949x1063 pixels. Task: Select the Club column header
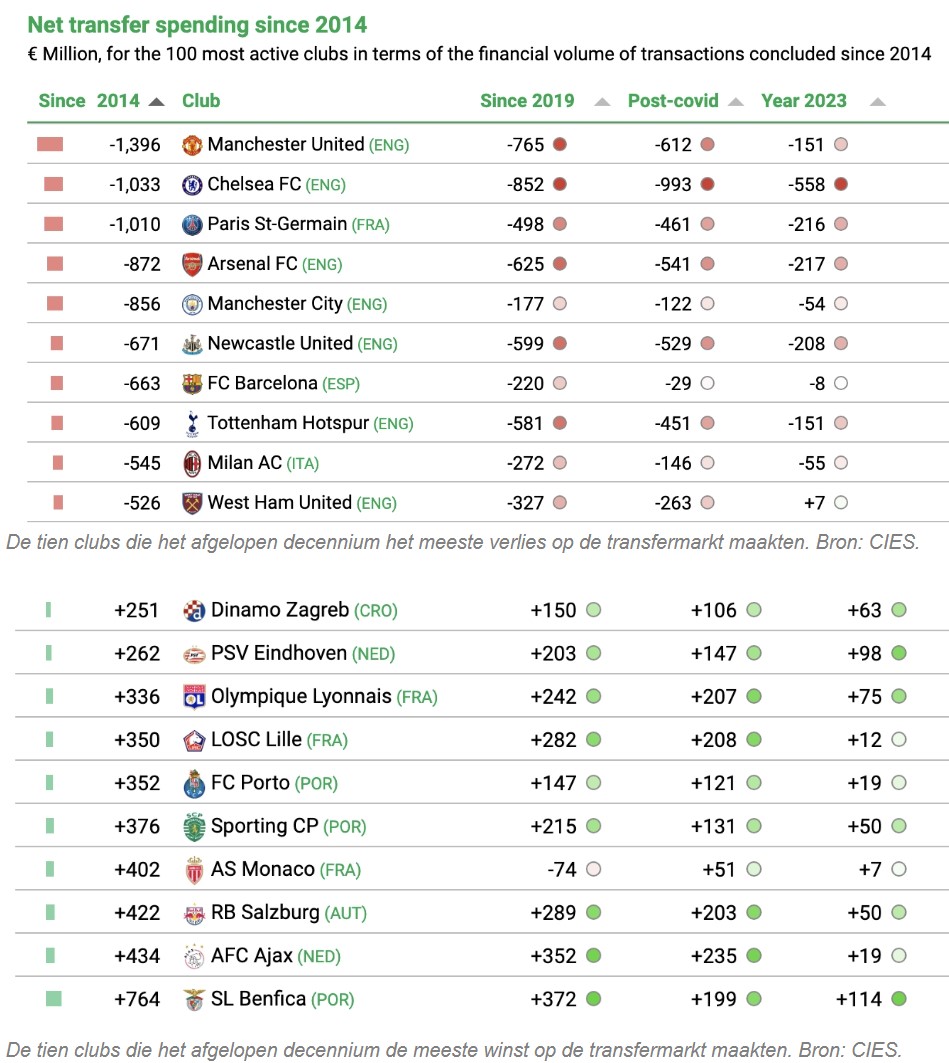(201, 101)
